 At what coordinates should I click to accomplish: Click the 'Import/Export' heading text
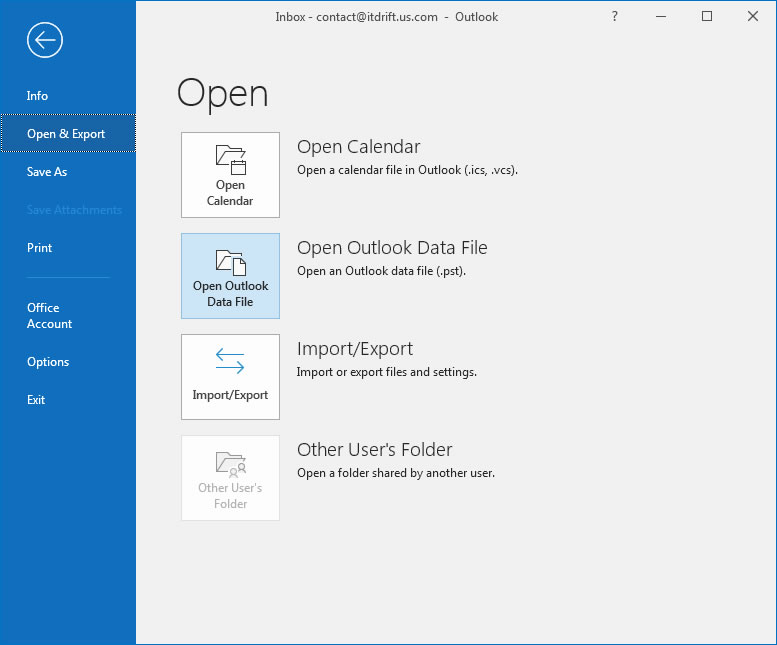pyautogui.click(x=355, y=349)
